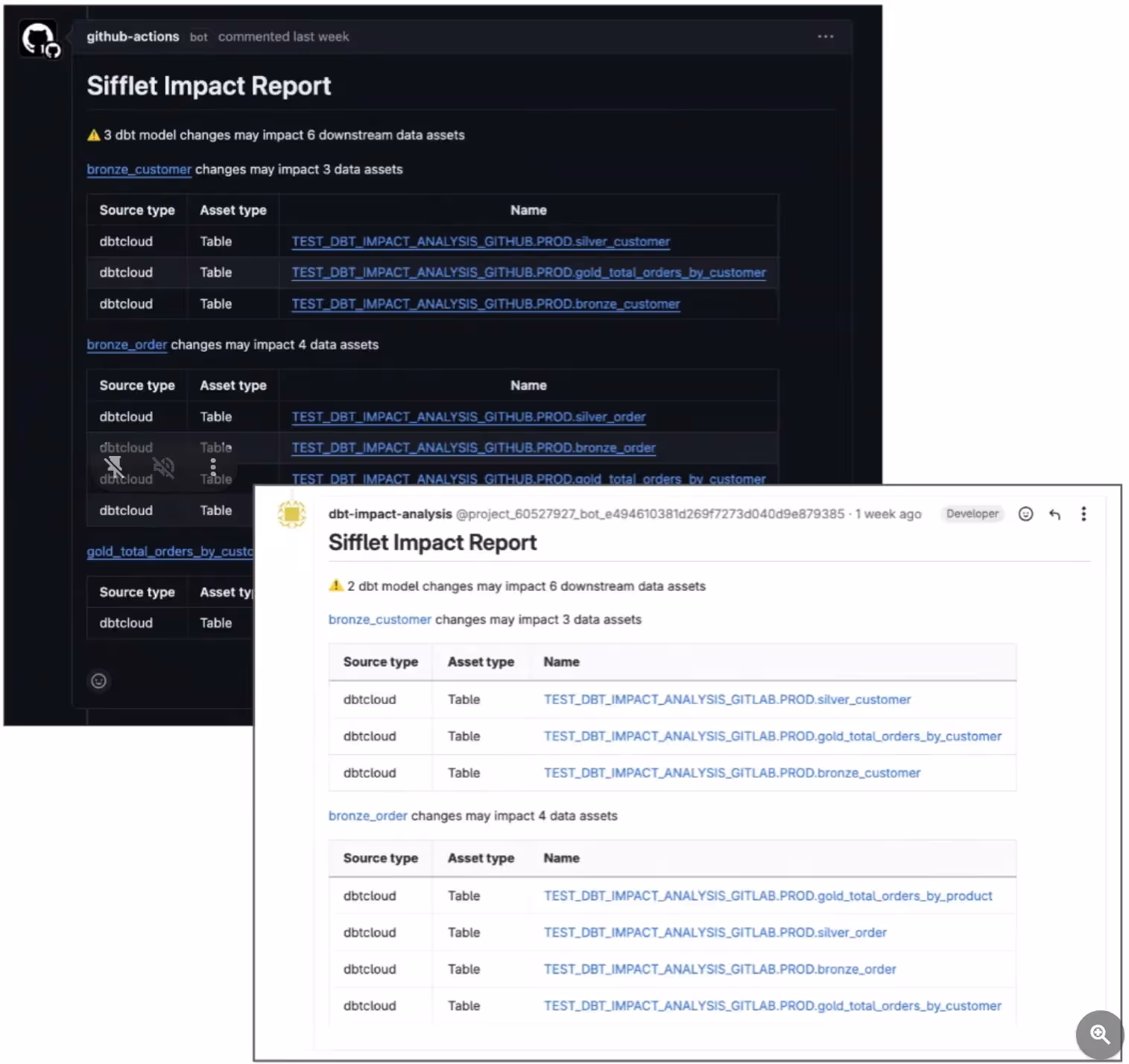Screen dimensions: 1129x1064
Task: Open GITLAB.PROD.gold_total_orders_by_customer under bronze_customer
Action: (x=773, y=736)
